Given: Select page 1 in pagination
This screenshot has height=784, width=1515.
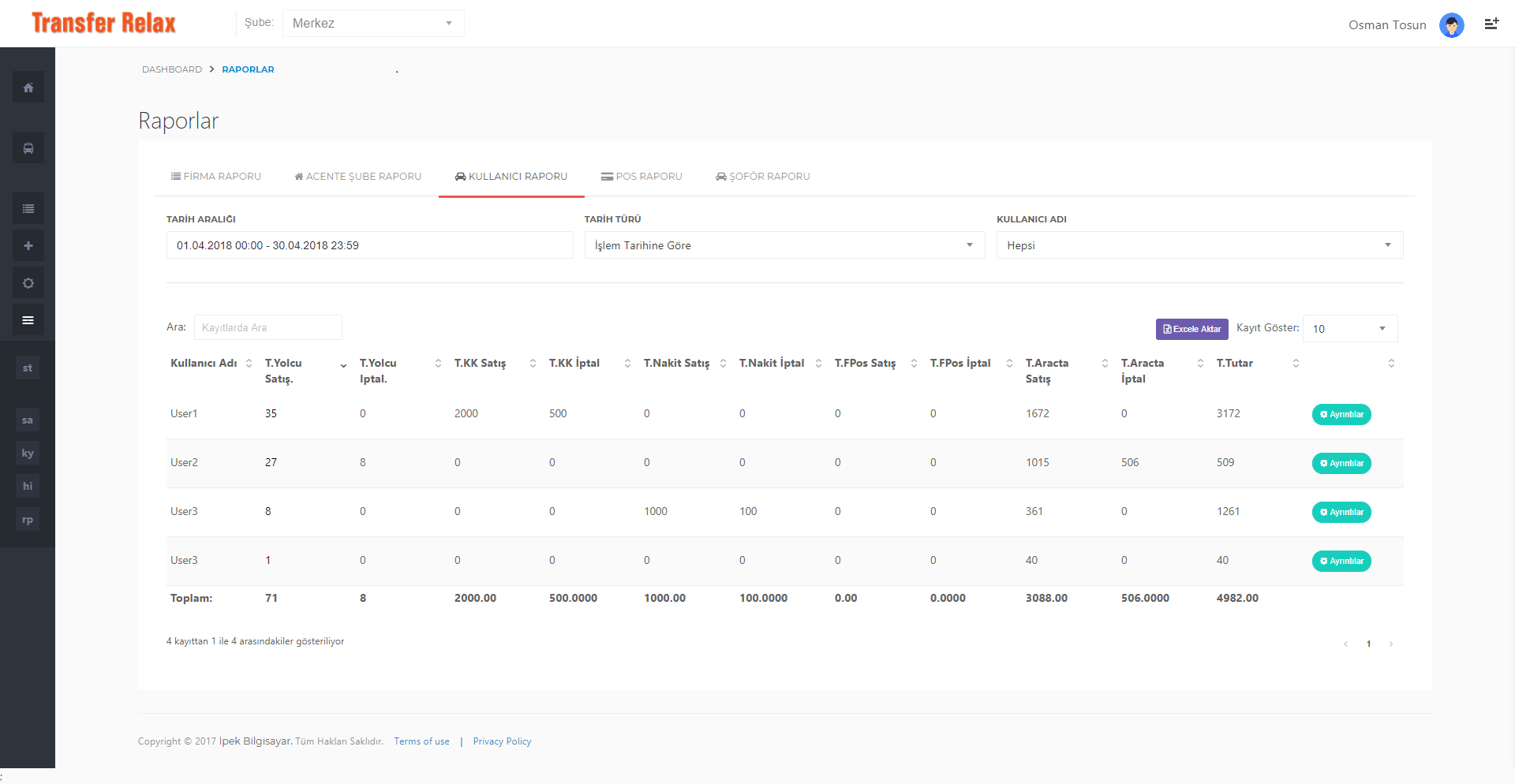Looking at the screenshot, I should (1368, 644).
